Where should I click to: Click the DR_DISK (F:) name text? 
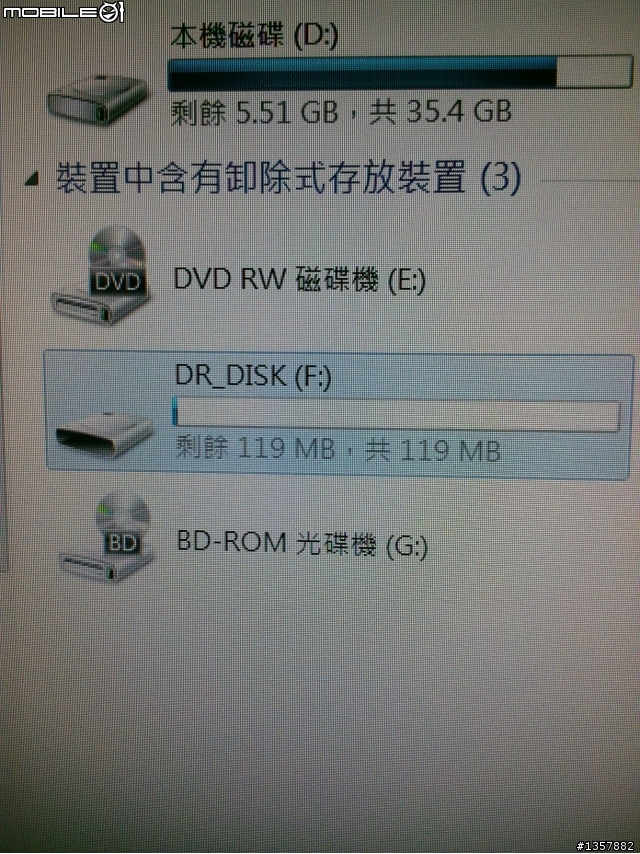coord(253,376)
